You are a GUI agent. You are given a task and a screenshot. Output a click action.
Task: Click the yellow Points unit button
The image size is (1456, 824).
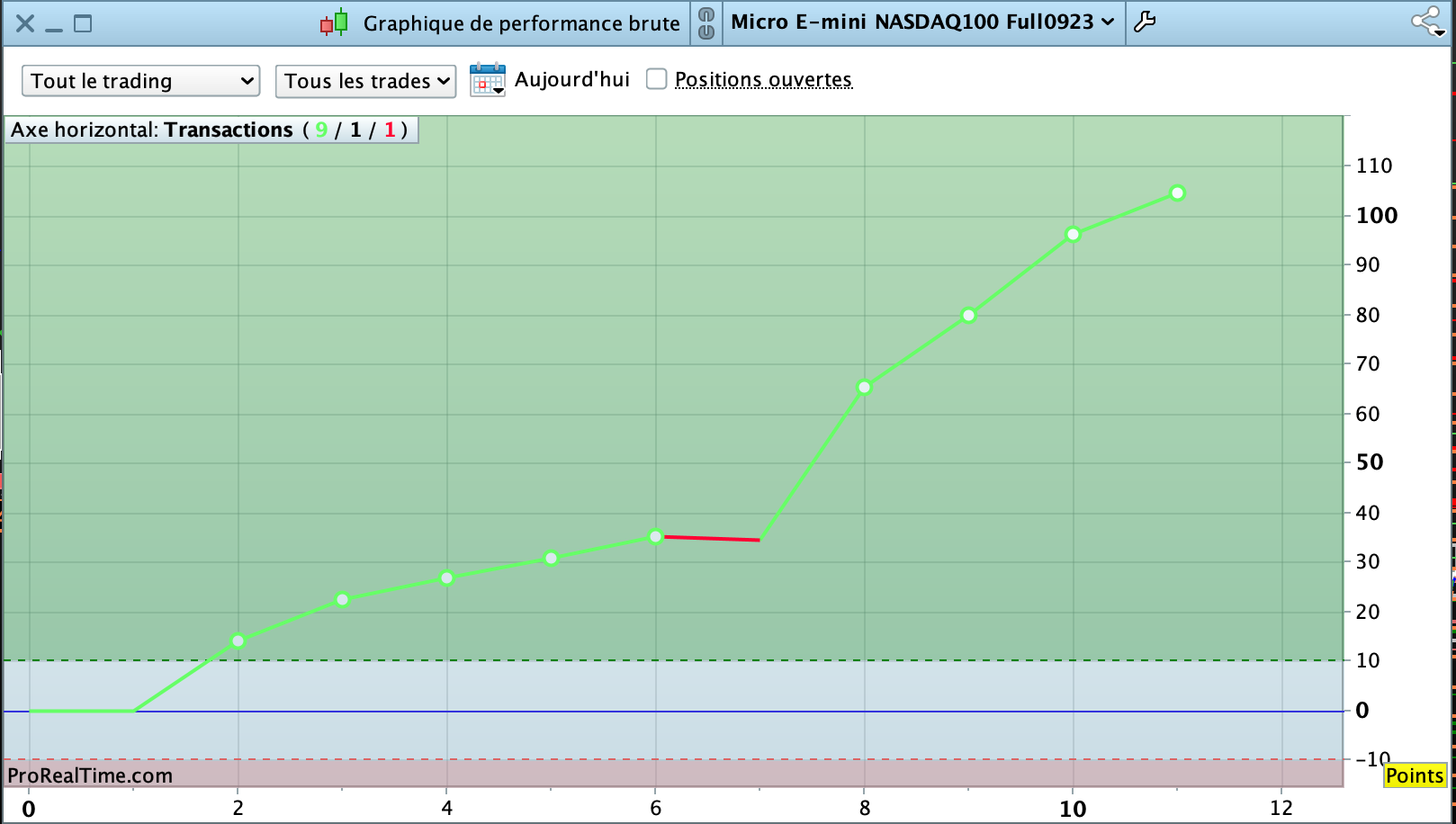click(x=1415, y=775)
